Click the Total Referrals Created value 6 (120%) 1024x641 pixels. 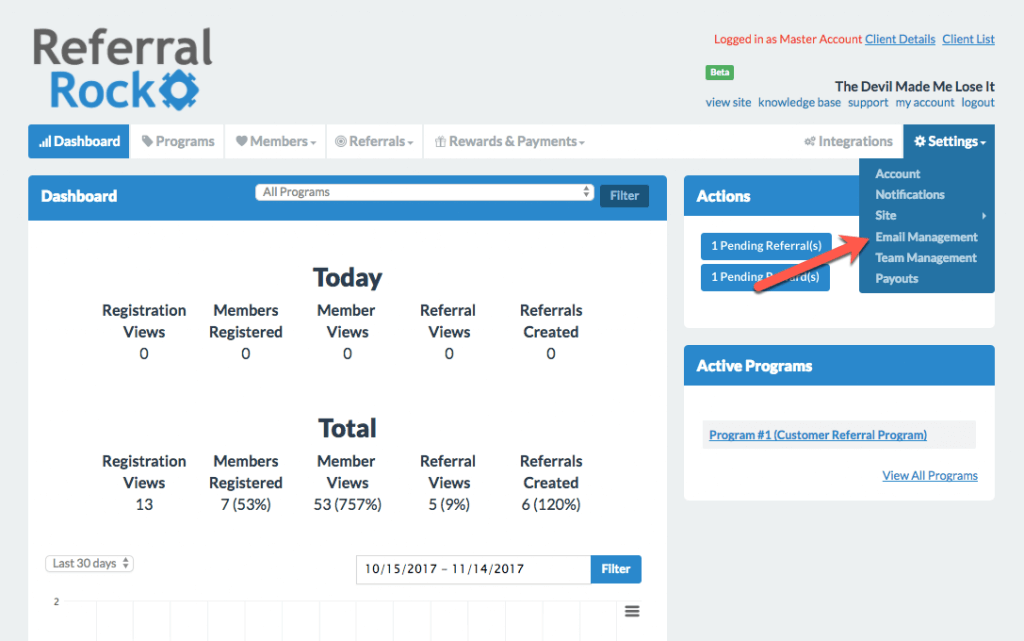pos(551,505)
